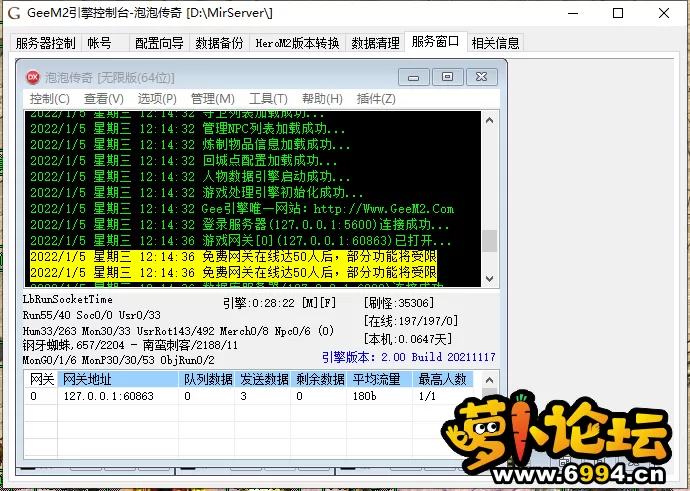
Task: Click the 队列数据 column header
Action: (x=207, y=379)
